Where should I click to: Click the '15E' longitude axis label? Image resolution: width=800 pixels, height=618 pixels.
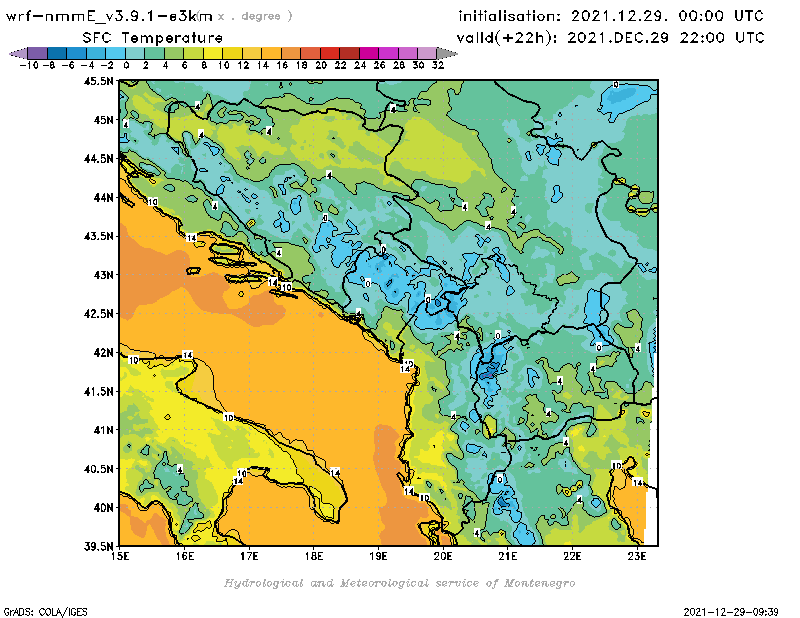(120, 556)
